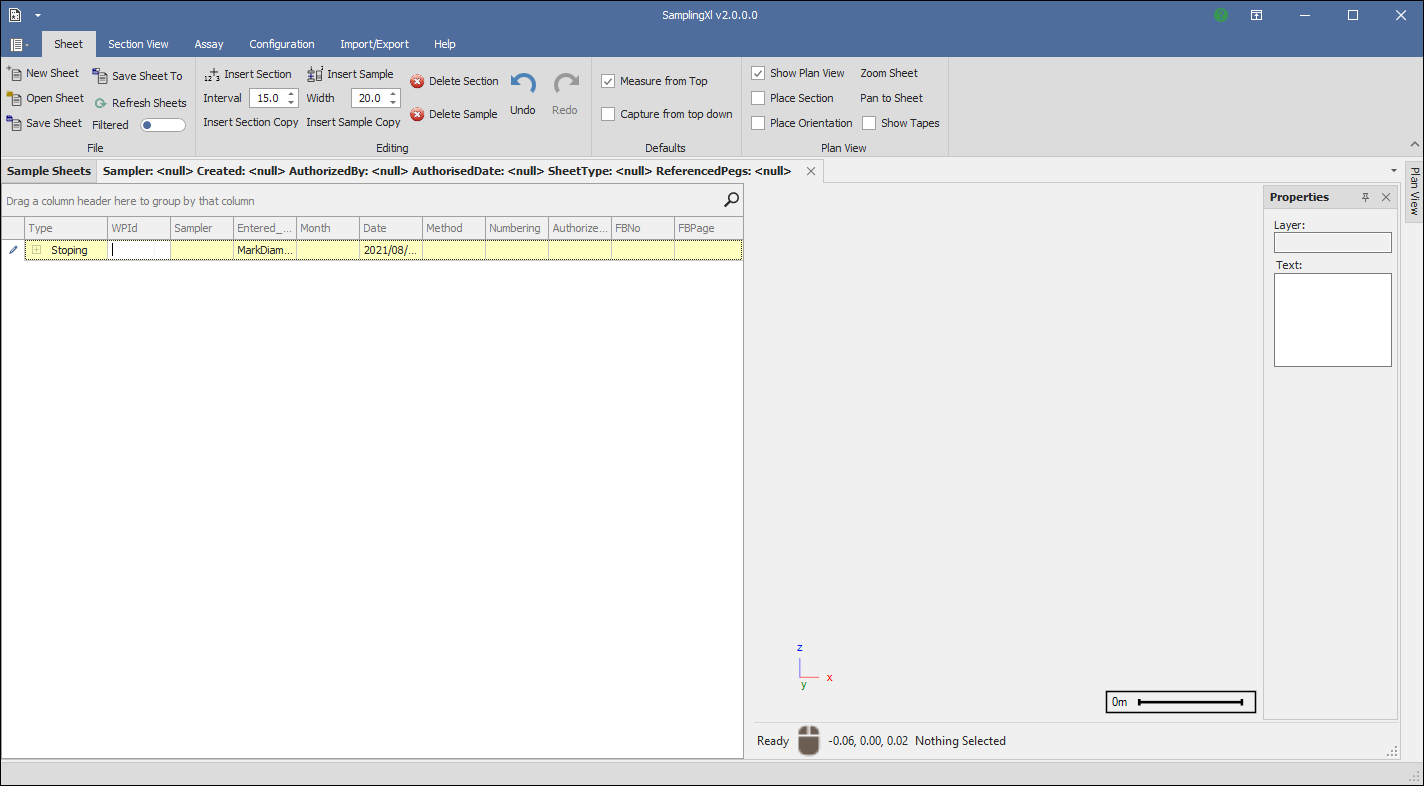The height and width of the screenshot is (786, 1424).
Task: Expand the Stoping row
Action: 36,250
